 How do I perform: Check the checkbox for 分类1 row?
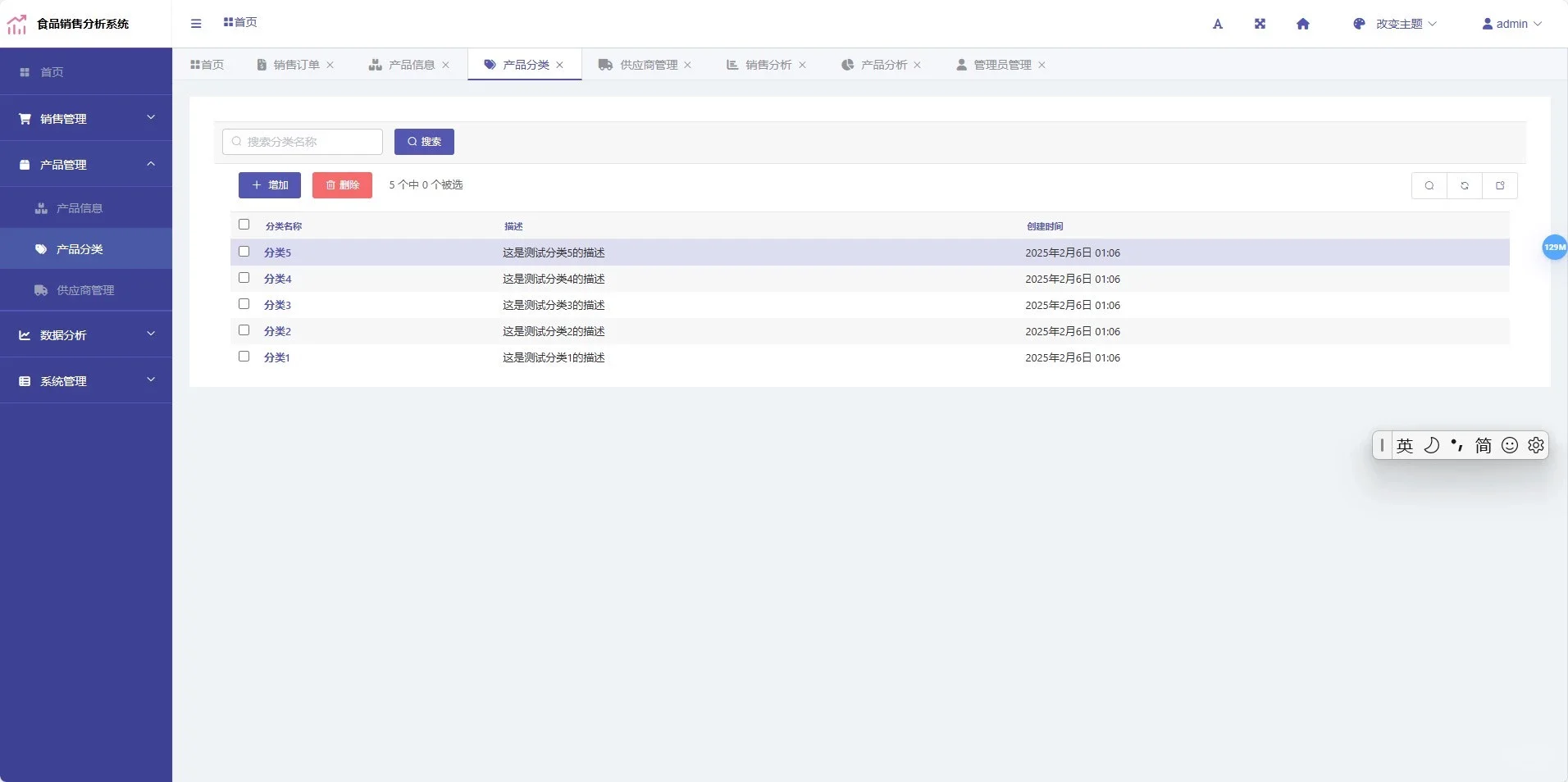(x=244, y=357)
